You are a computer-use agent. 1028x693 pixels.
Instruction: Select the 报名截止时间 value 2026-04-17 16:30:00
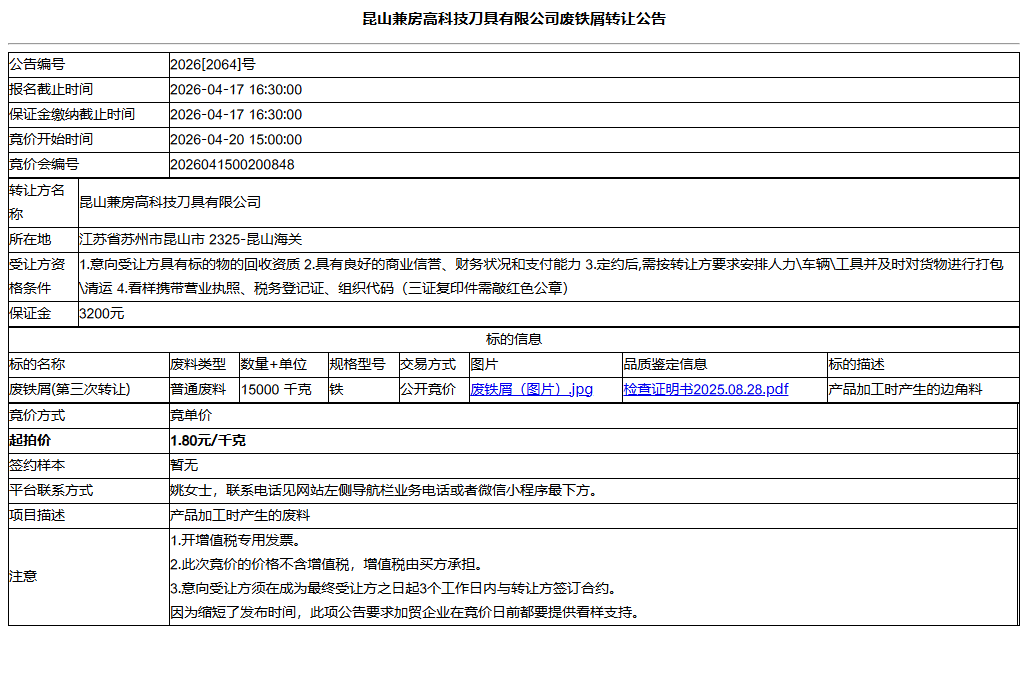[x=236, y=90]
